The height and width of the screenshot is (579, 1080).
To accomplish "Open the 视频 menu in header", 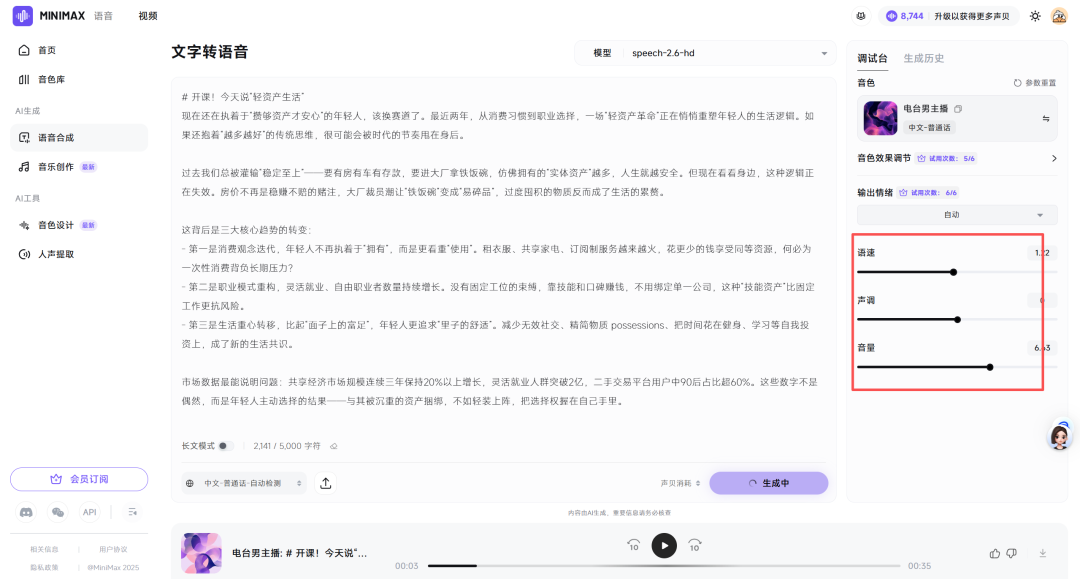I will pyautogui.click(x=147, y=16).
